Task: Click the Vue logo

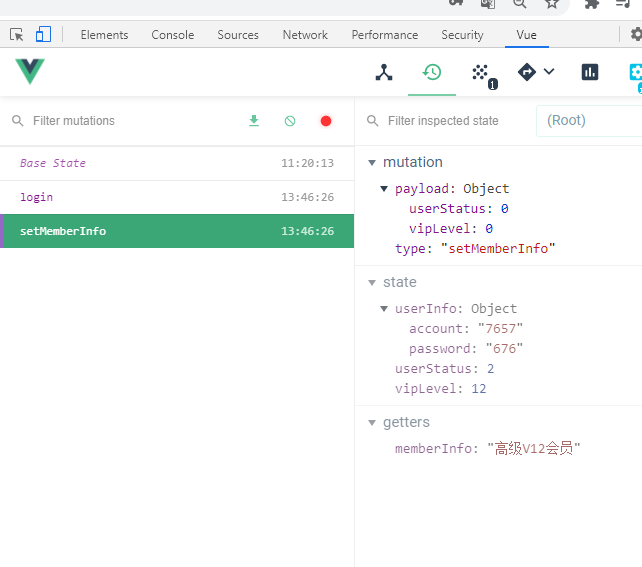Action: (x=30, y=71)
